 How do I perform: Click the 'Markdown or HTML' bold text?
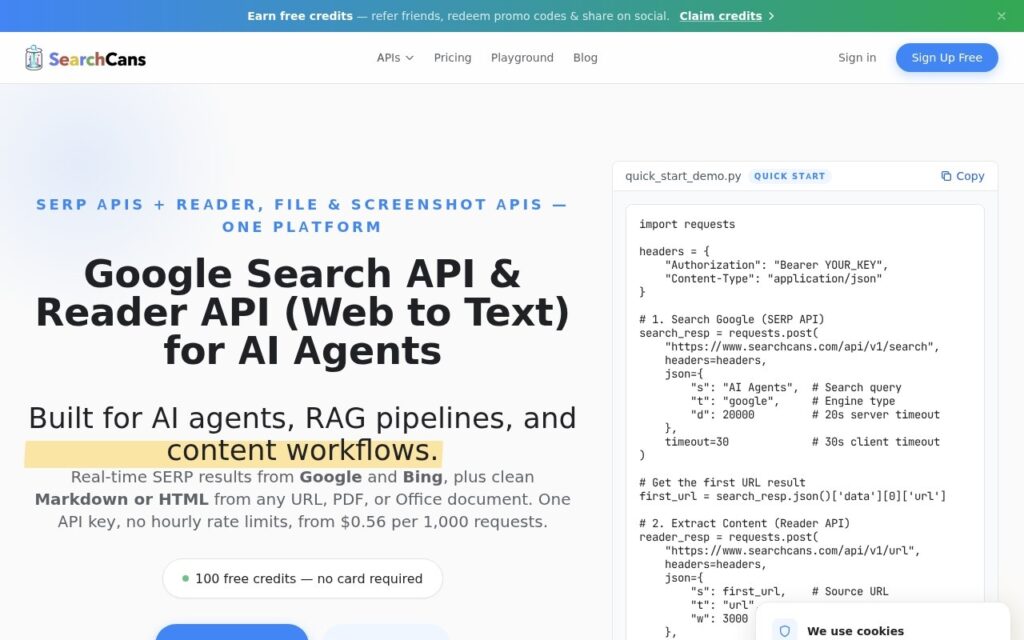tap(121, 500)
